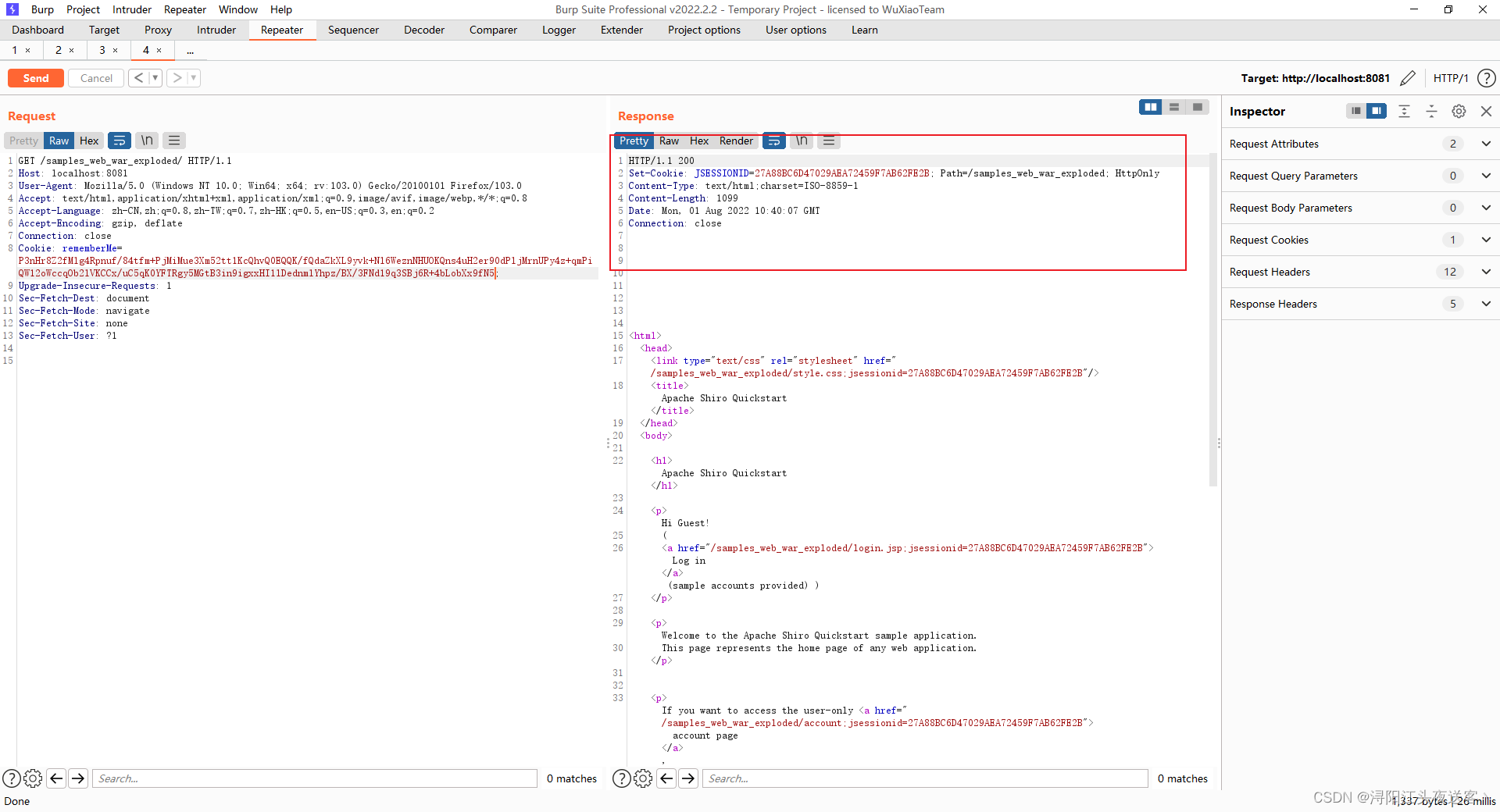Focus the Response search field

926,778
